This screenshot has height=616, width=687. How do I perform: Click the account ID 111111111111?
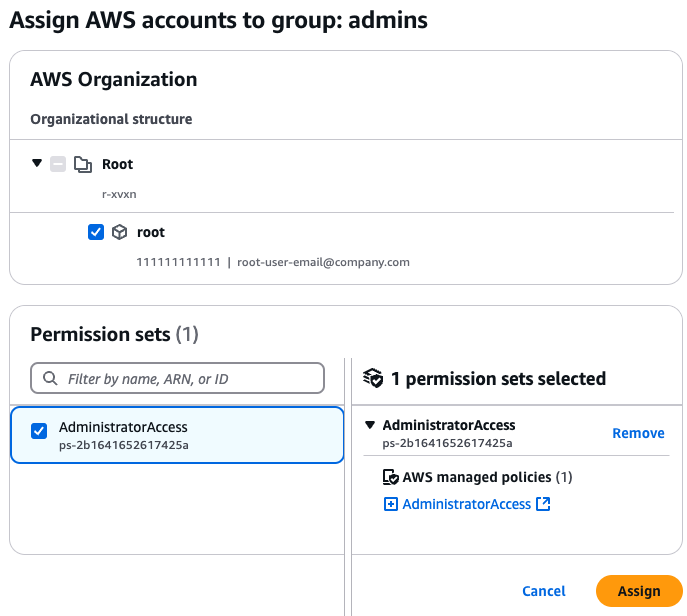(x=178, y=262)
